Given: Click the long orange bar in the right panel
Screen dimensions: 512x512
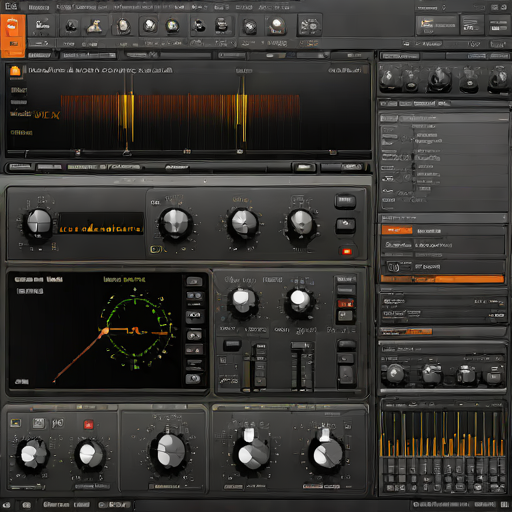Looking at the screenshot, I should pos(442,279).
